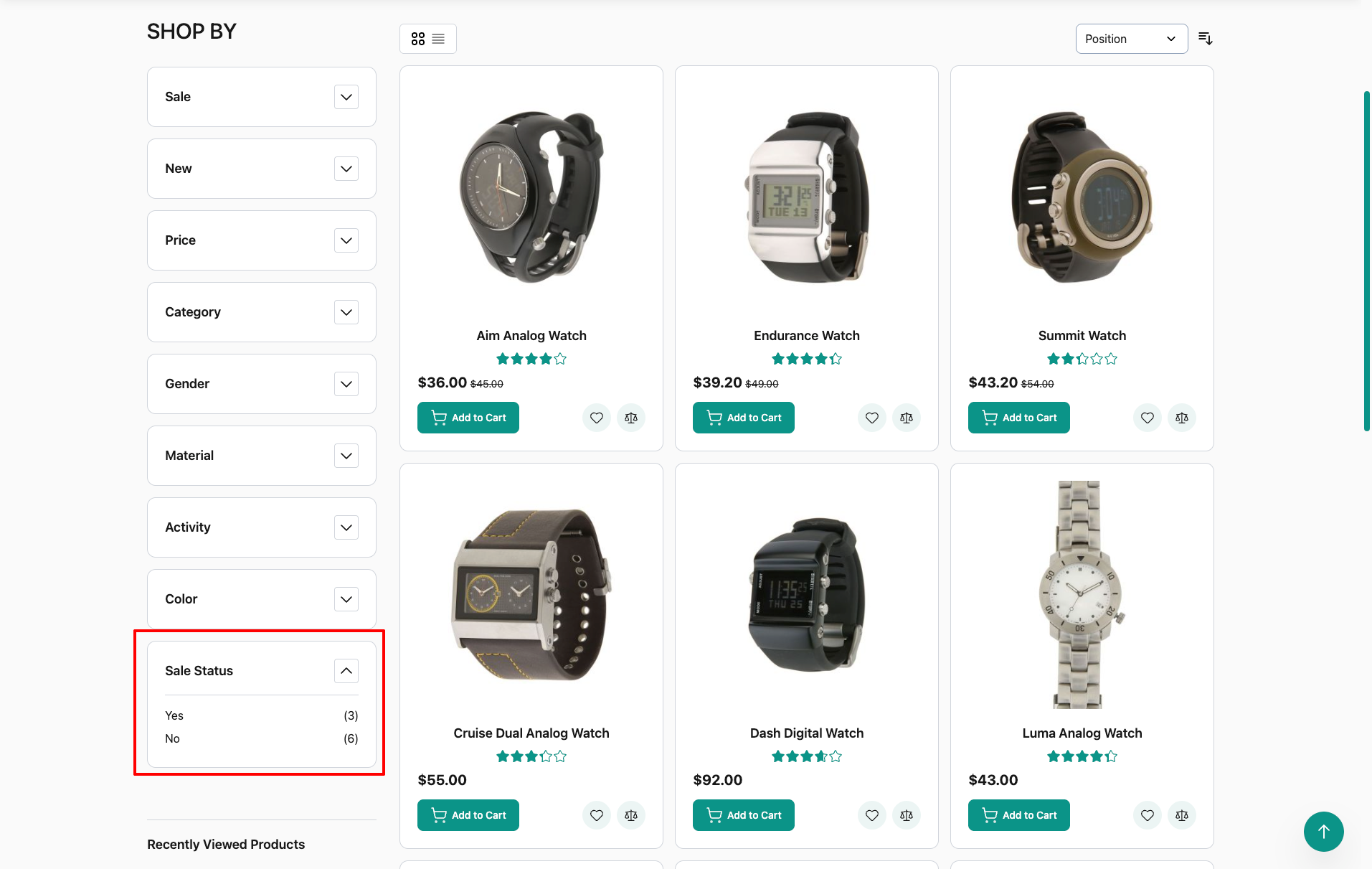Add Dash Digital Watch to cart
The width and height of the screenshot is (1372, 869).
[743, 815]
